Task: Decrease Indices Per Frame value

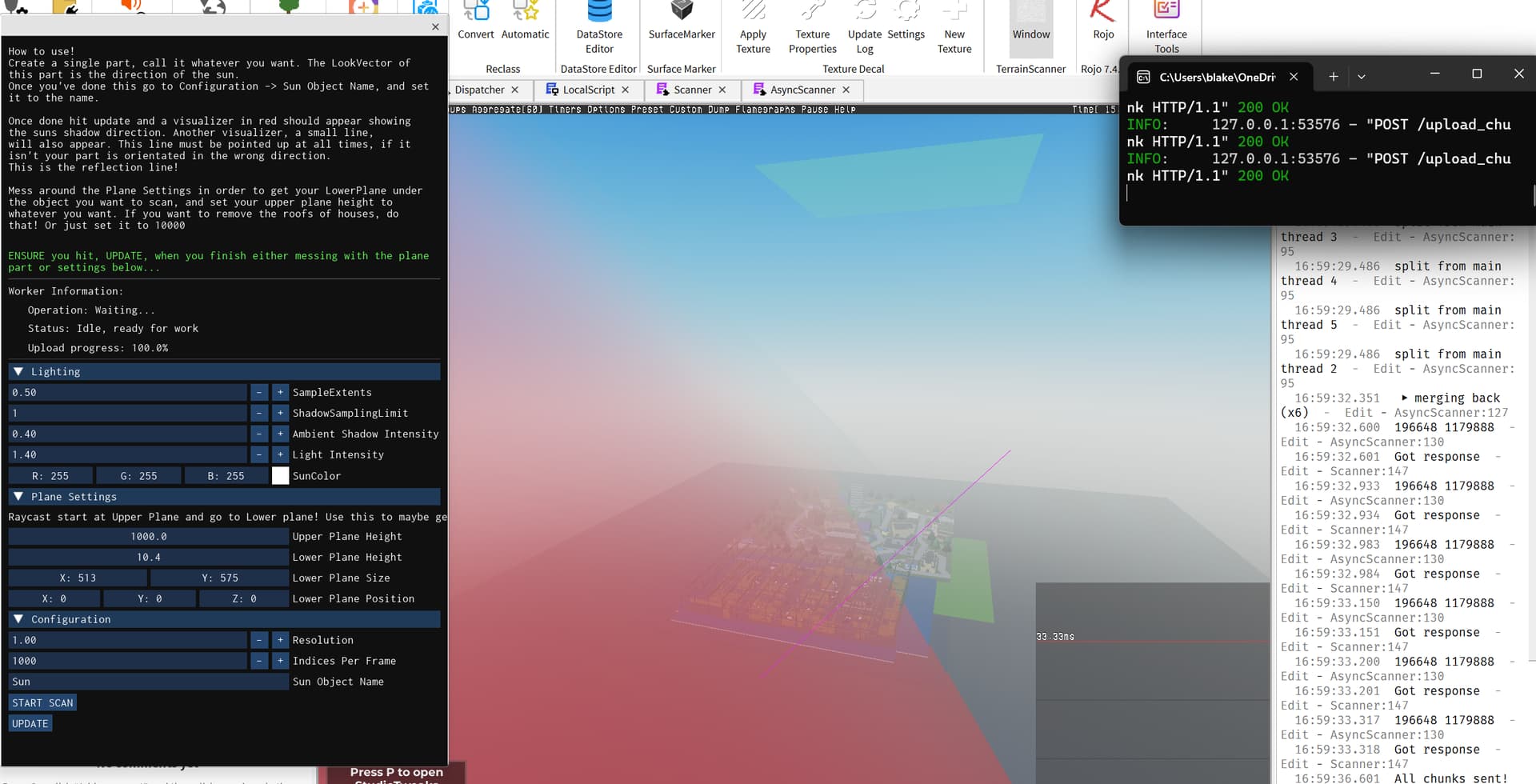Action: [x=258, y=661]
